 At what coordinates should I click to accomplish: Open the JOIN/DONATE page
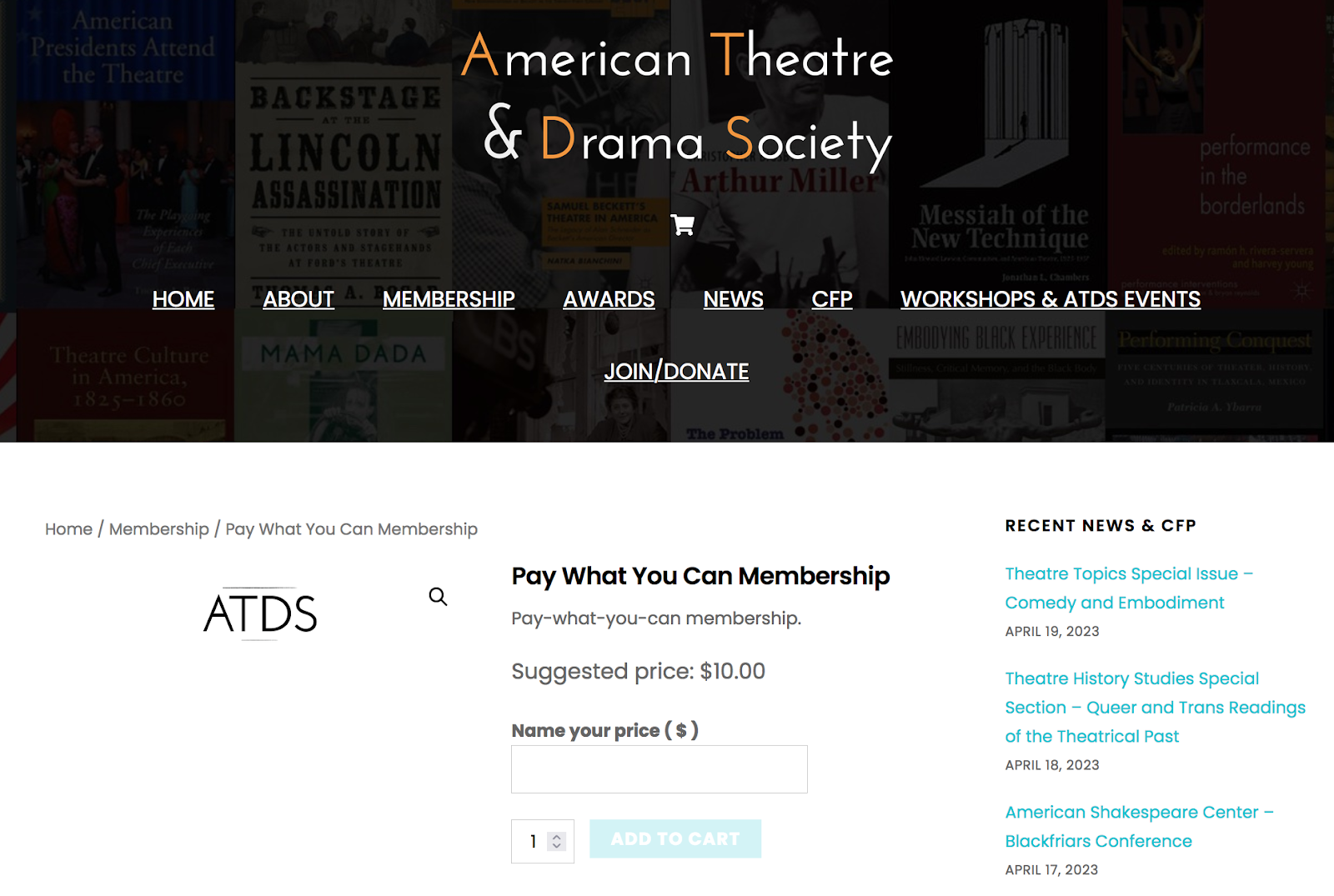click(677, 371)
